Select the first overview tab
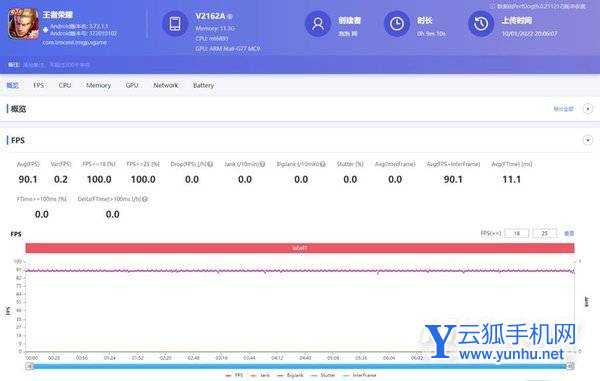 [12, 85]
